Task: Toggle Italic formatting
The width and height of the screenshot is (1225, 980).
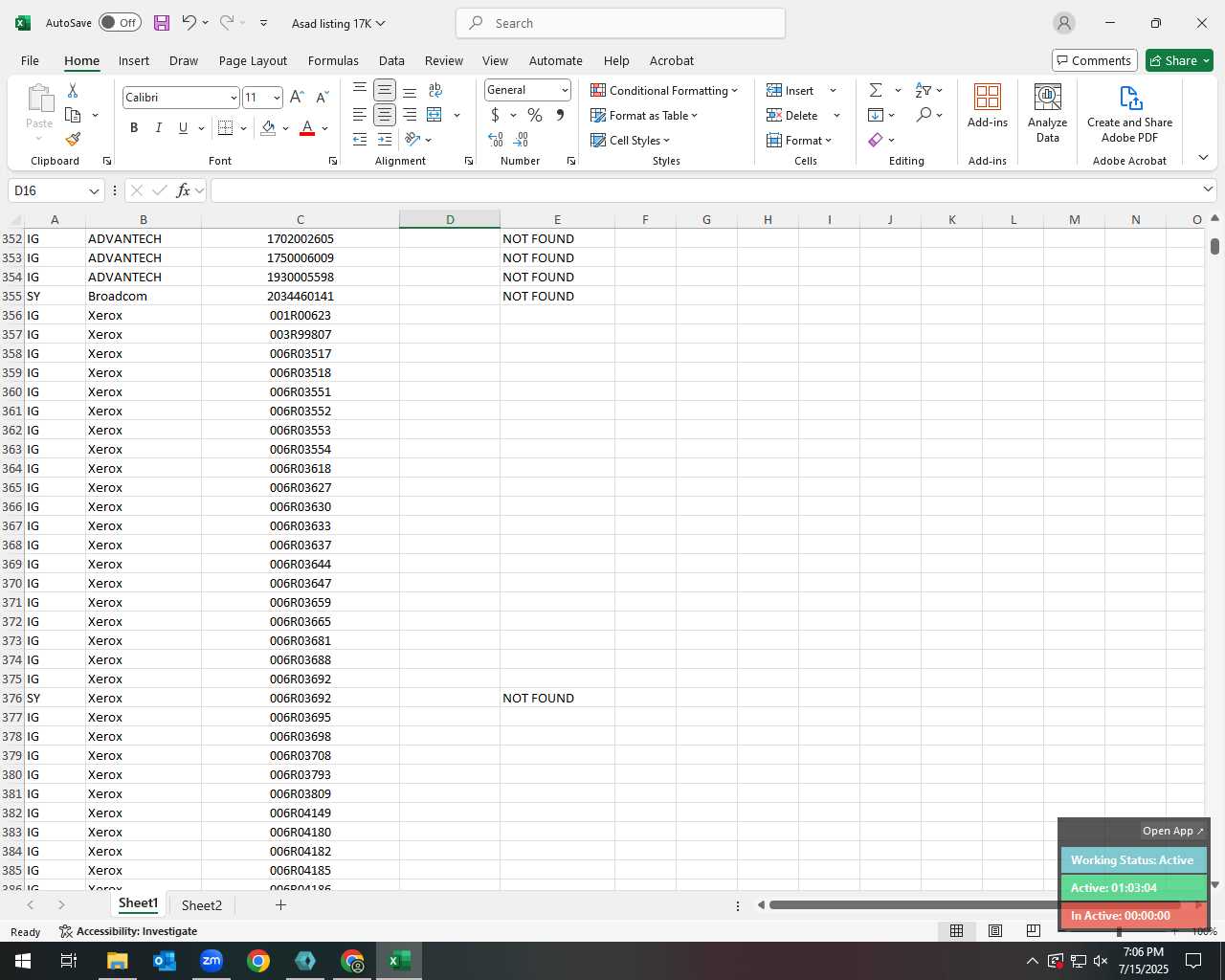Action: coord(159,127)
